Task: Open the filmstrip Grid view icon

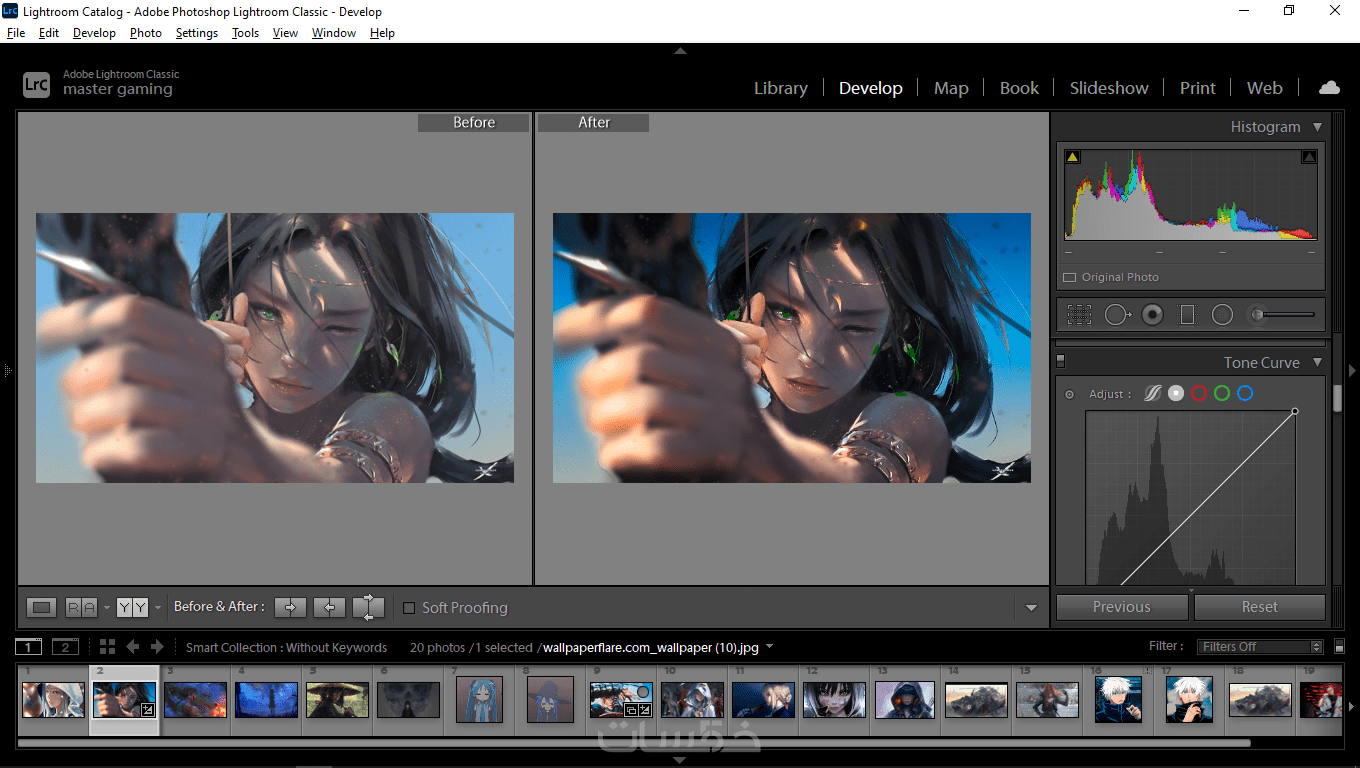Action: click(108, 647)
